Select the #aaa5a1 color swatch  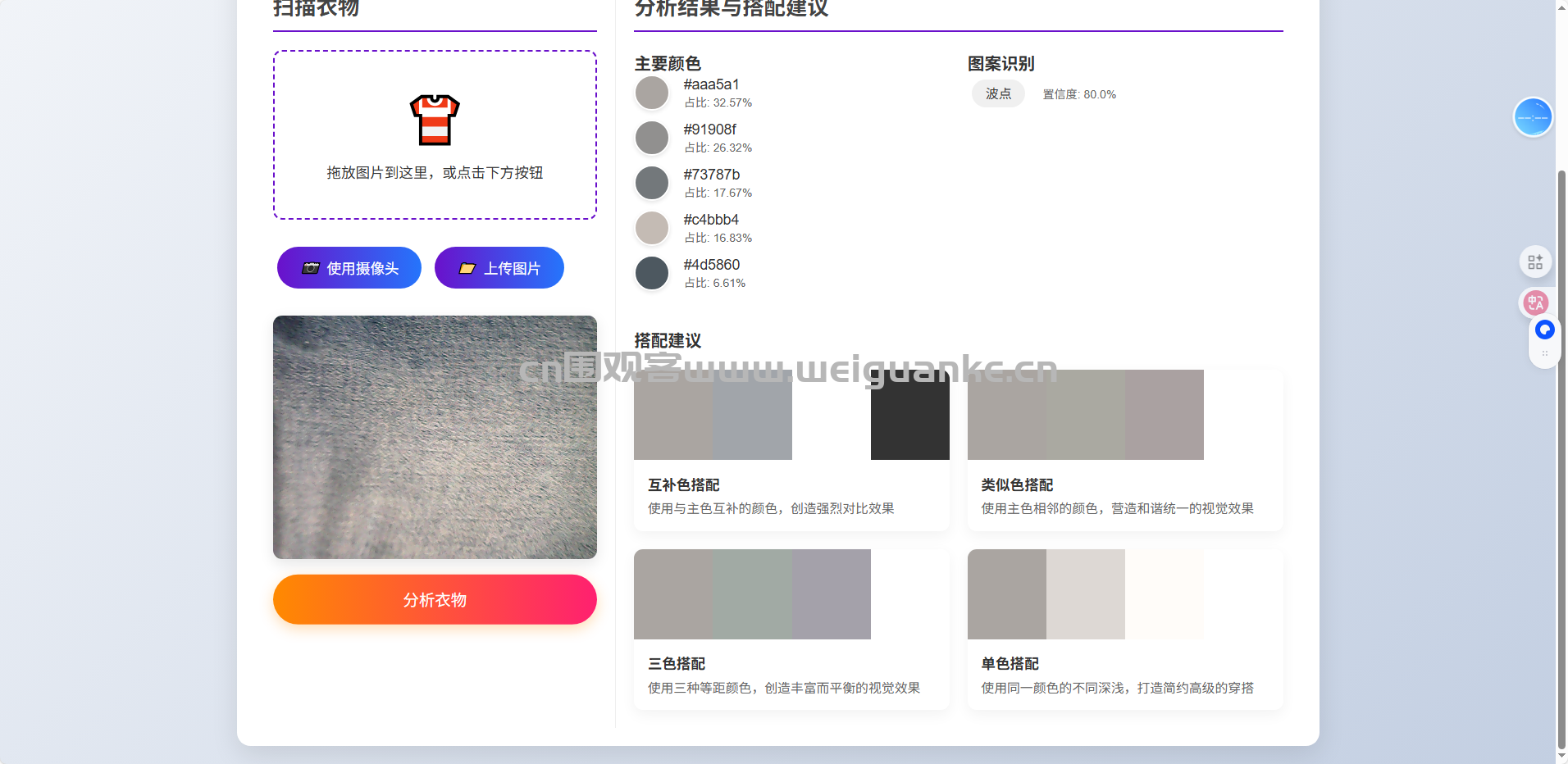(x=652, y=93)
